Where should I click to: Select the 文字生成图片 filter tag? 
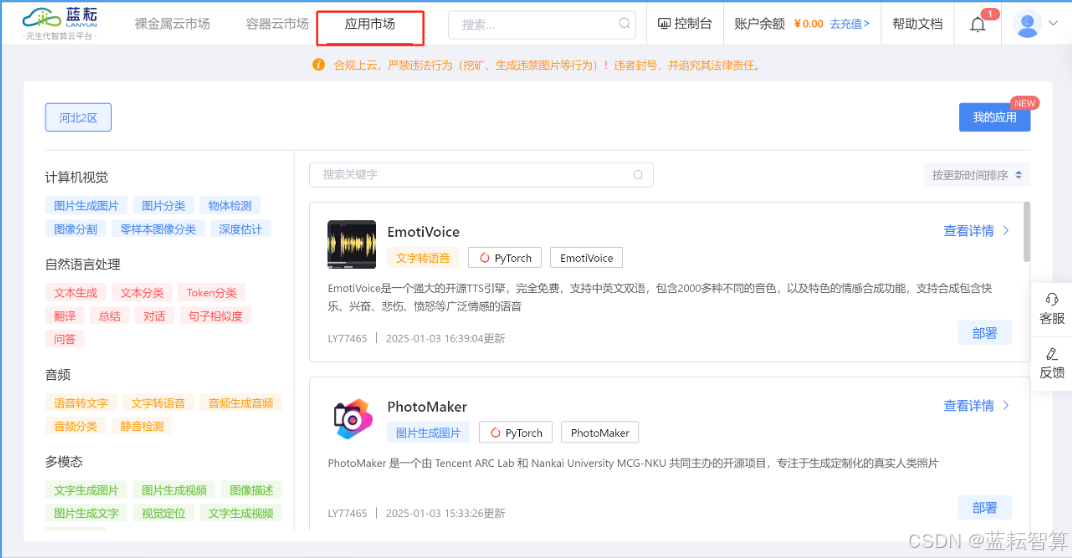pos(86,490)
